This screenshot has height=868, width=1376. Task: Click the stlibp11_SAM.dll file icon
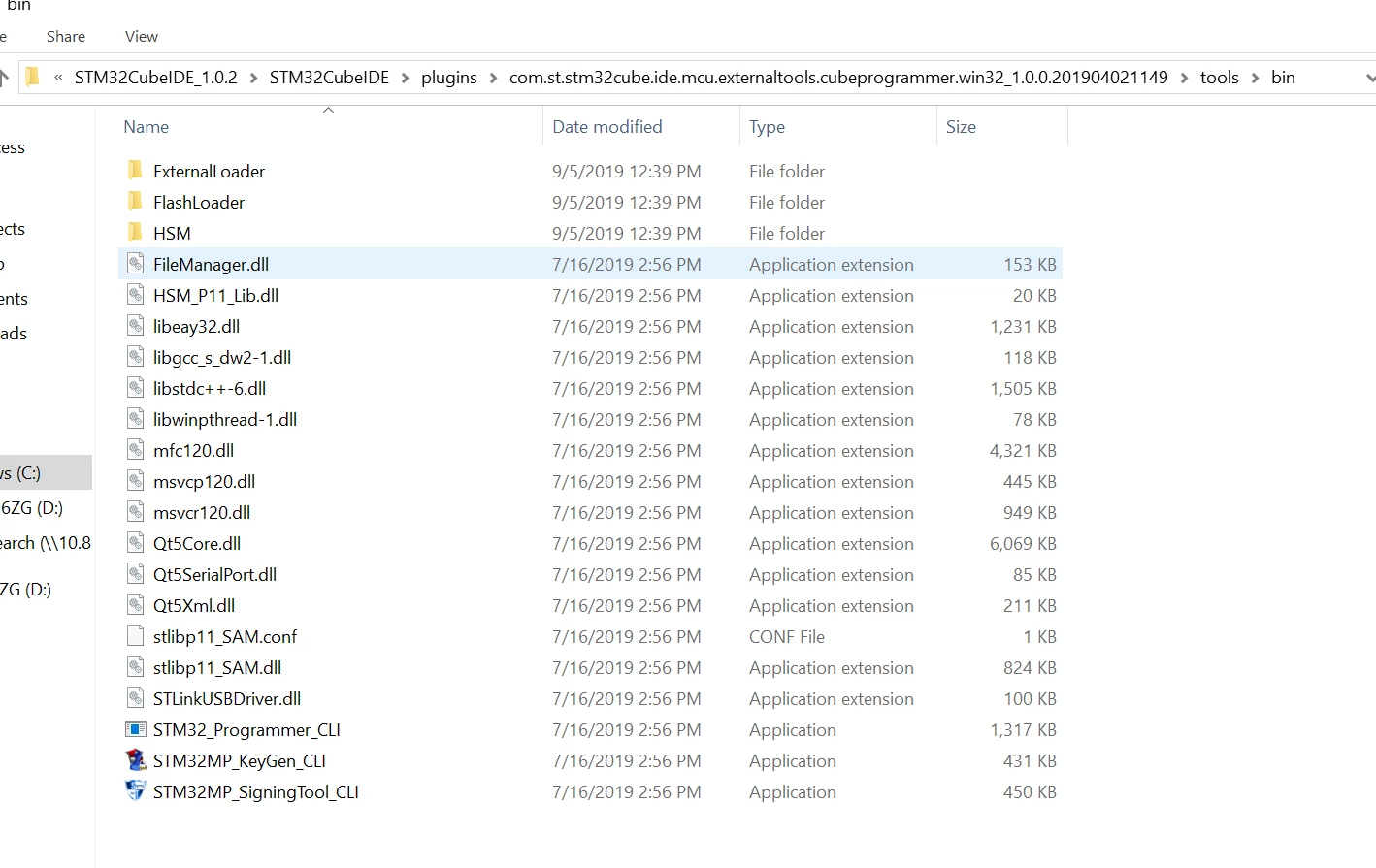[x=136, y=667]
